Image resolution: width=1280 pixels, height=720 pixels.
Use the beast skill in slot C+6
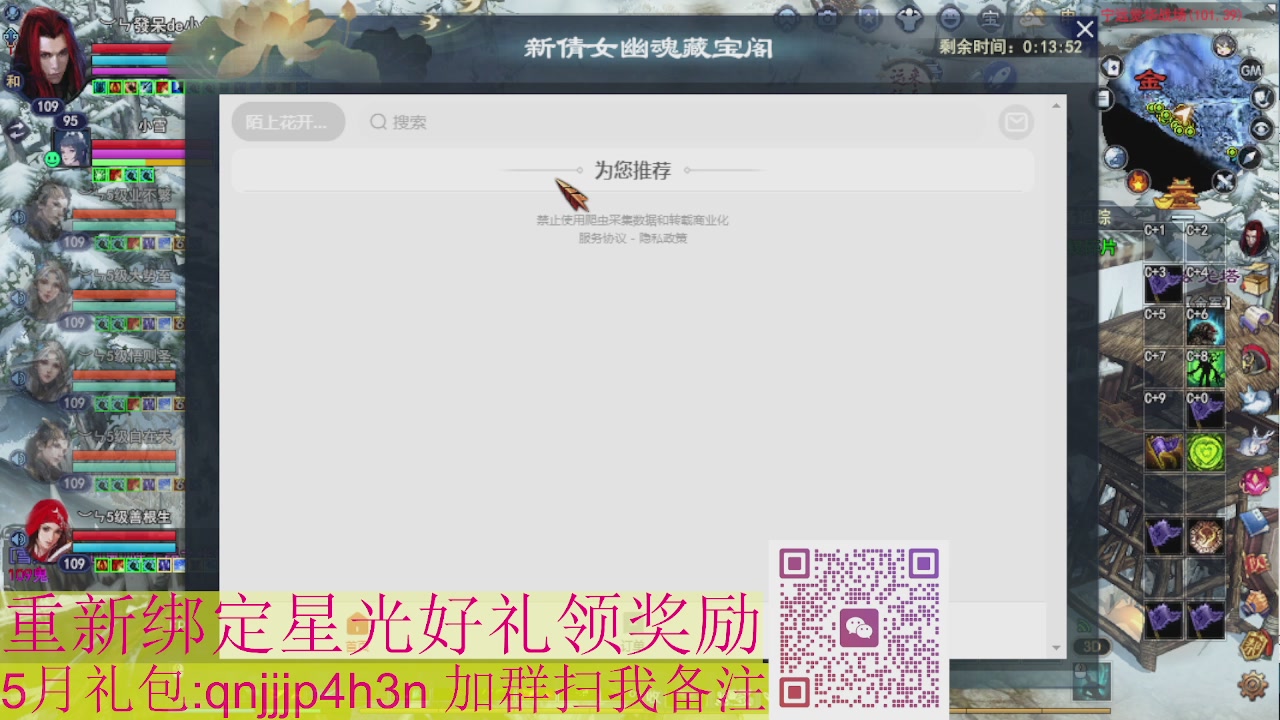point(1205,327)
